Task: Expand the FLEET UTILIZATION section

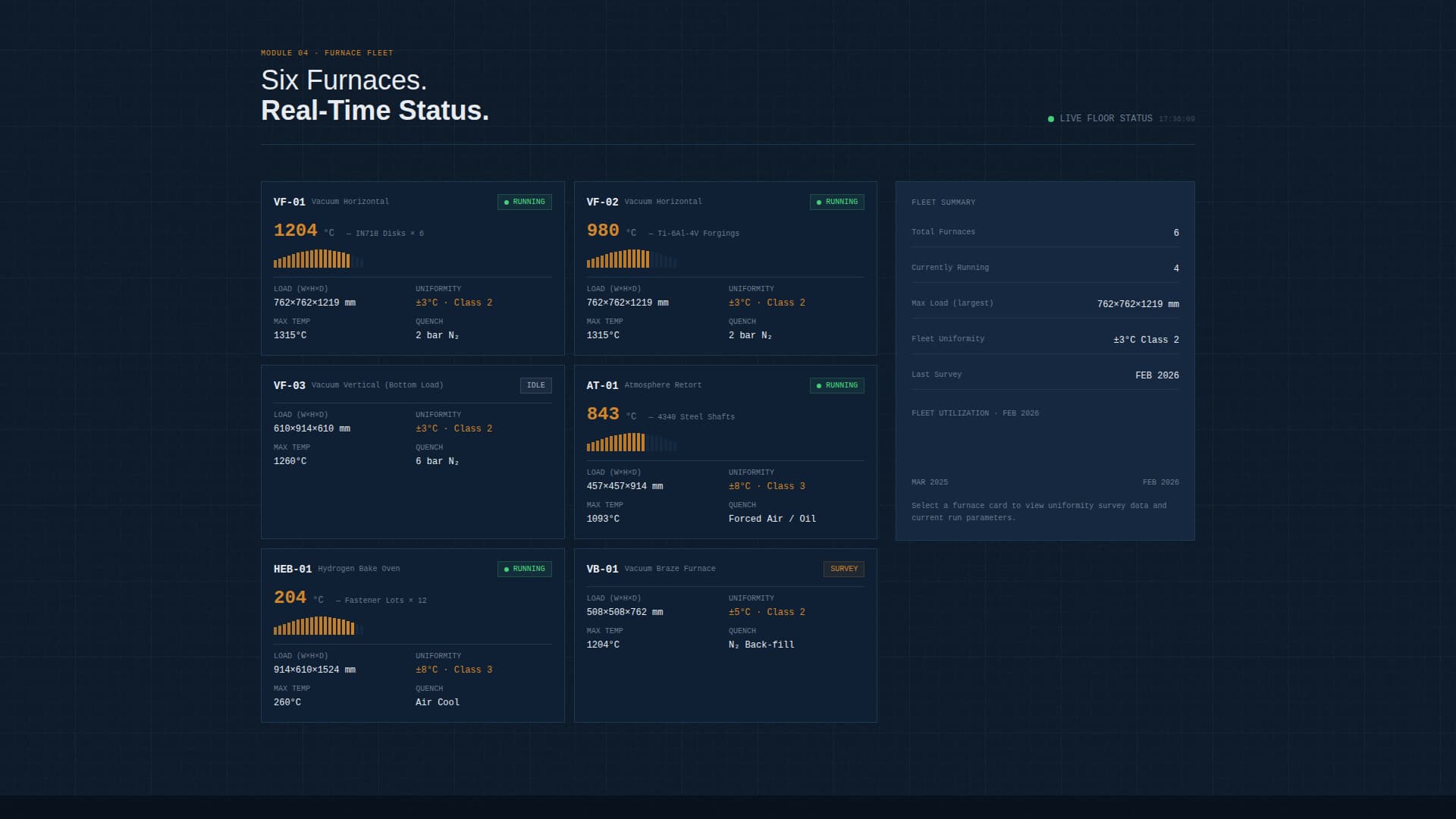Action: (x=974, y=413)
